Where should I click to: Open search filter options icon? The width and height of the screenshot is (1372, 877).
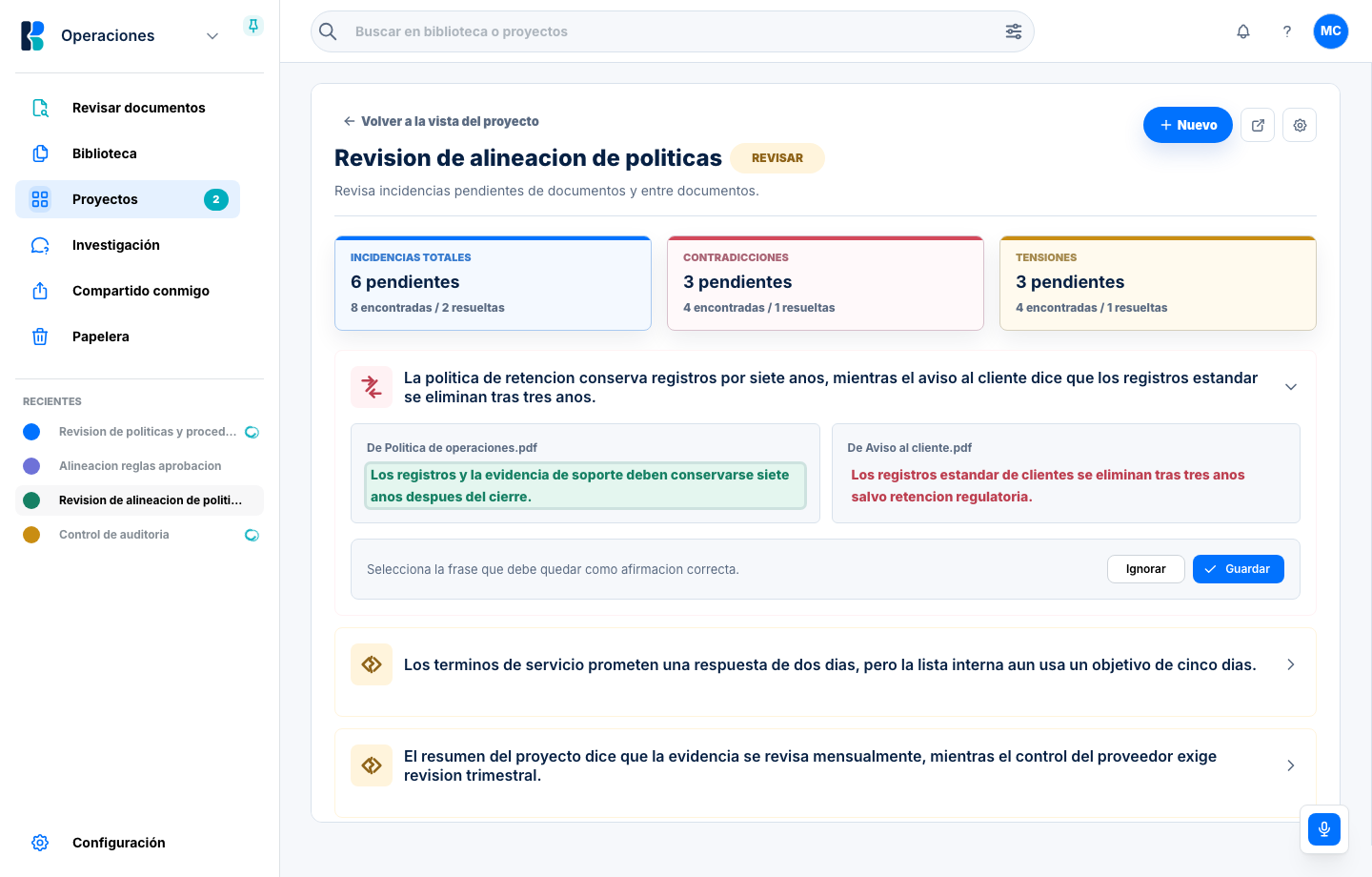tap(1014, 31)
